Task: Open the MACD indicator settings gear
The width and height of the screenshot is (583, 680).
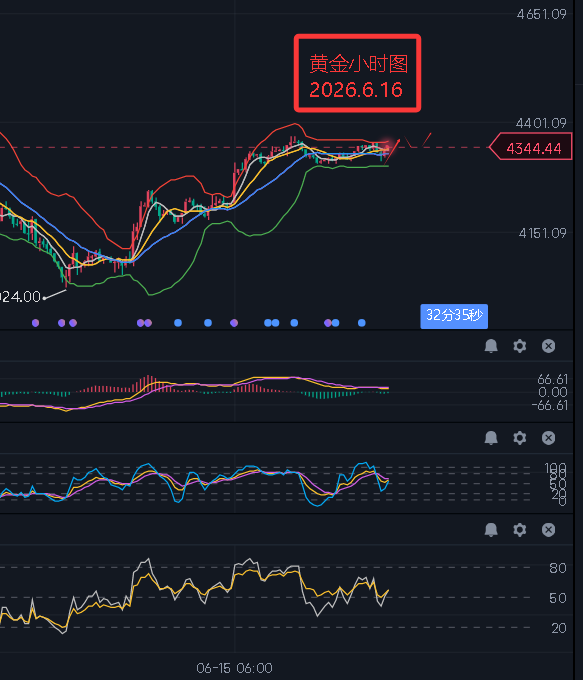Action: point(520,346)
